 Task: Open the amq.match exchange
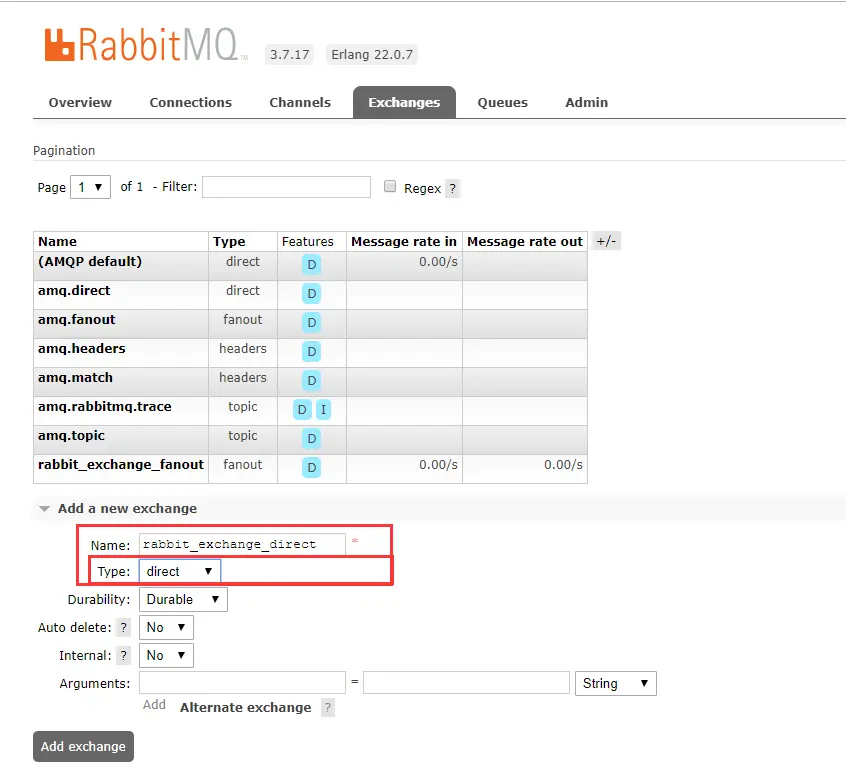click(x=76, y=378)
